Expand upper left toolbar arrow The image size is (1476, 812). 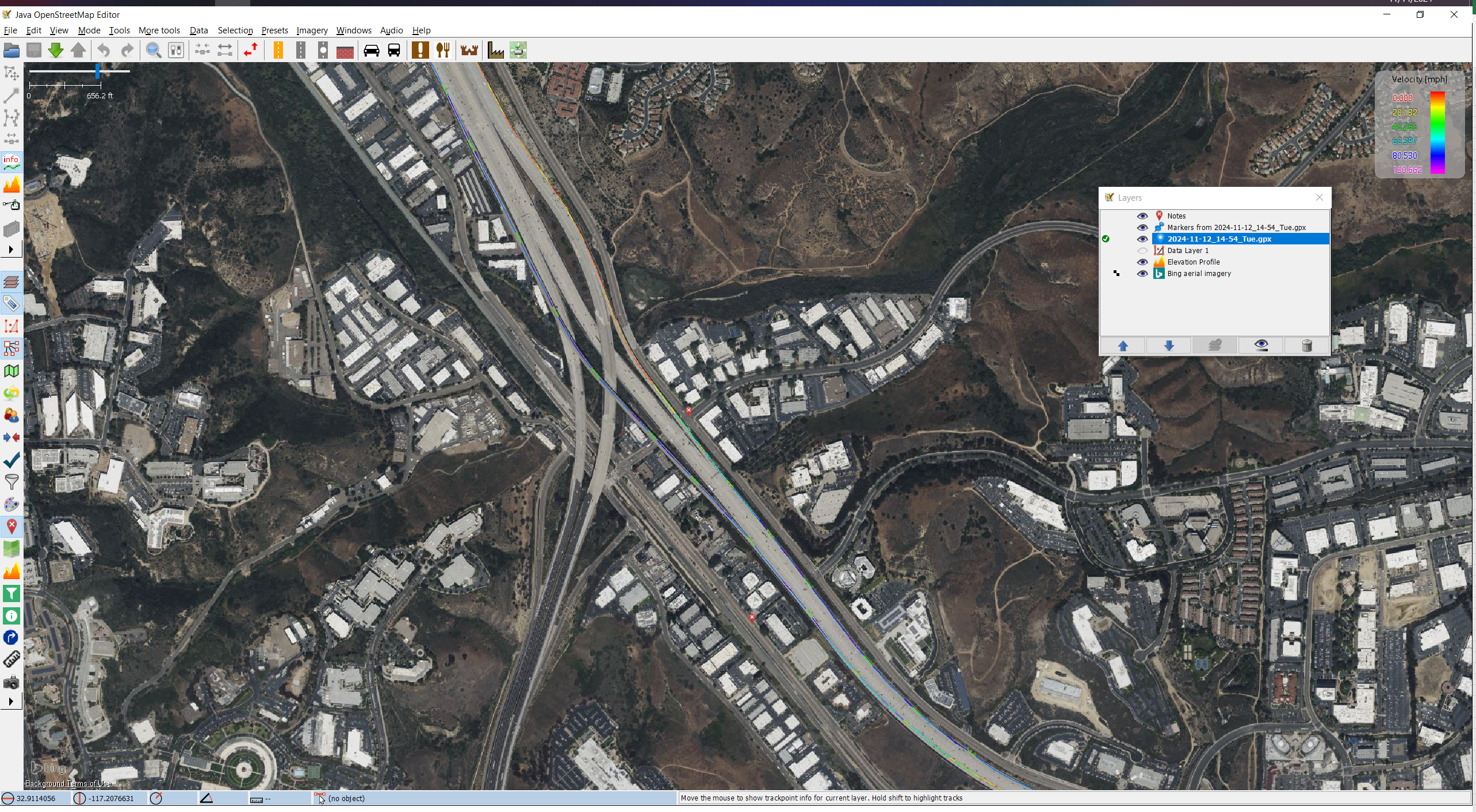11,250
